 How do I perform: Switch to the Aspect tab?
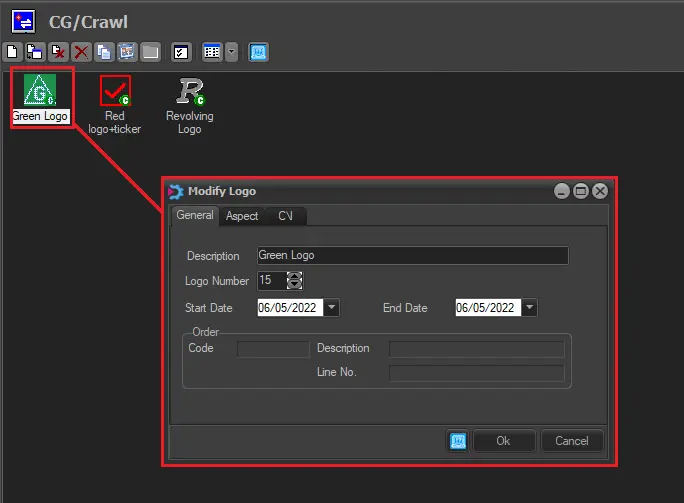[x=242, y=216]
